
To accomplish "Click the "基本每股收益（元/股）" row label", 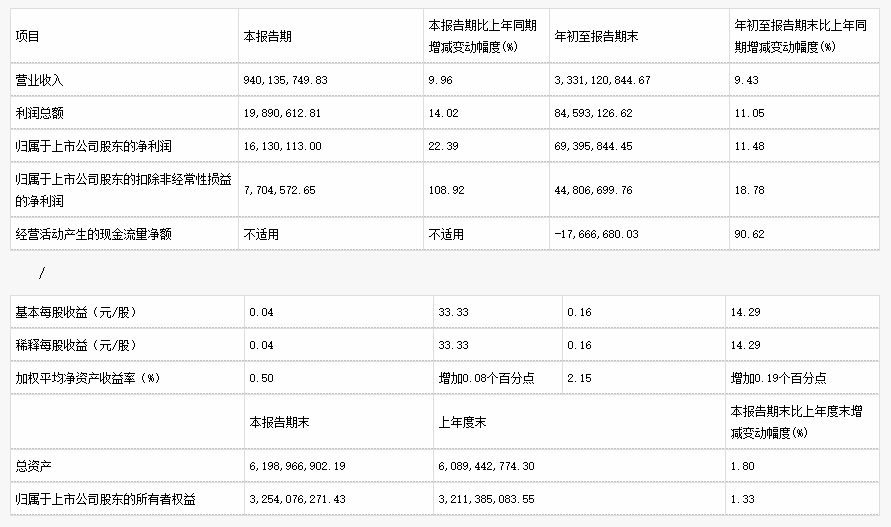I will click(x=76, y=313).
